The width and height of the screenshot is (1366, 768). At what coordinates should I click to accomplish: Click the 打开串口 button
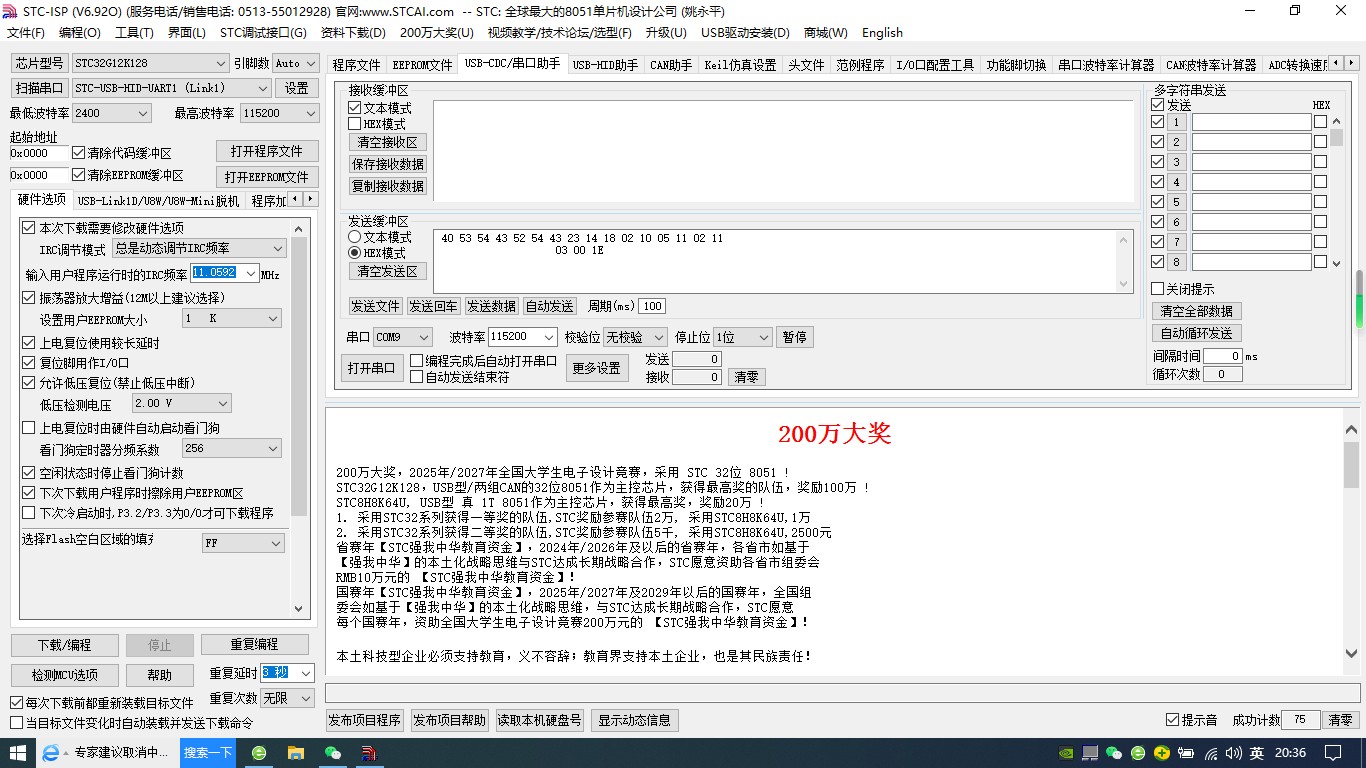371,368
